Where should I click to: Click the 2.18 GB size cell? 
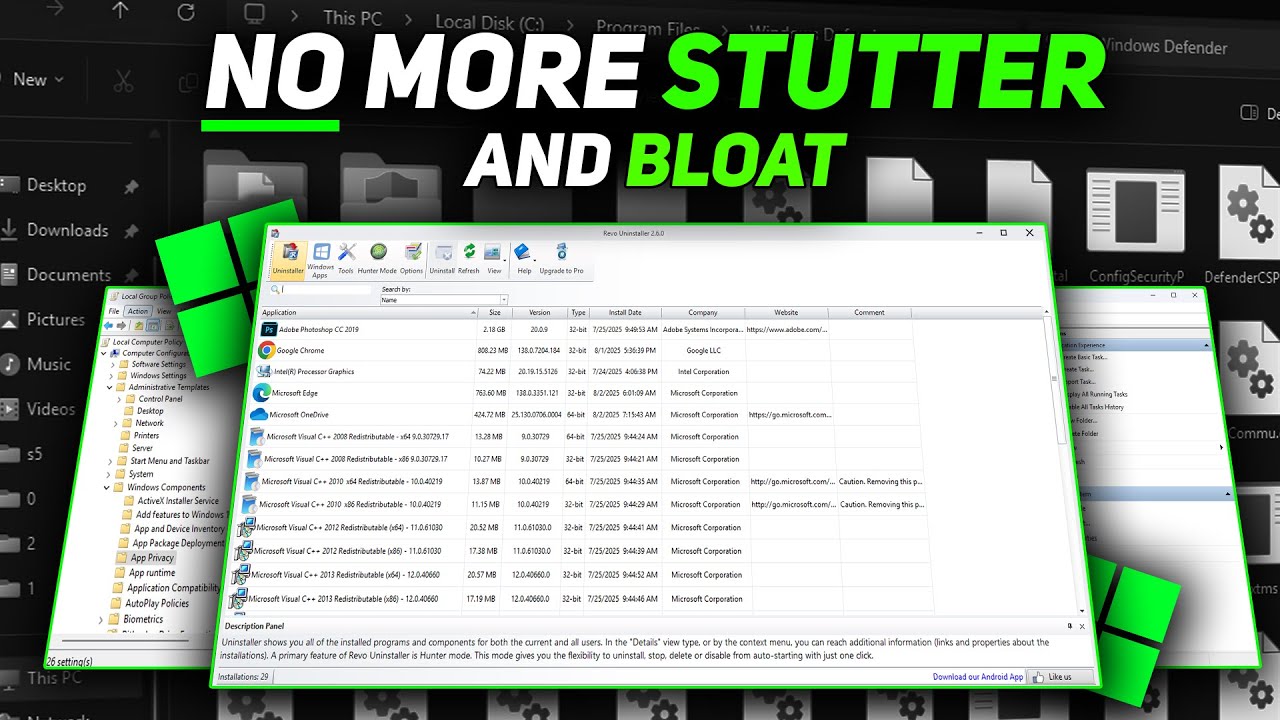pyautogui.click(x=494, y=329)
